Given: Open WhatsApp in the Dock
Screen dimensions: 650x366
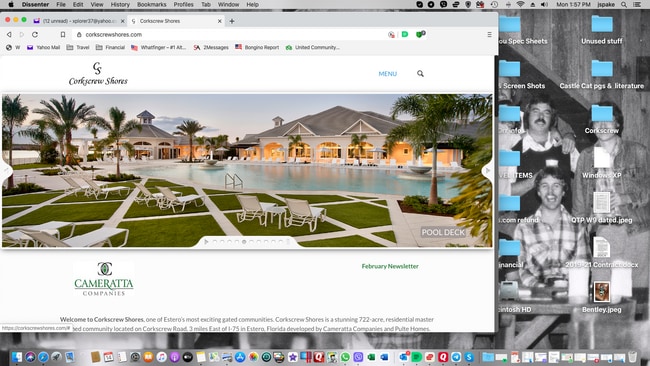Looking at the screenshot, I should (345, 357).
